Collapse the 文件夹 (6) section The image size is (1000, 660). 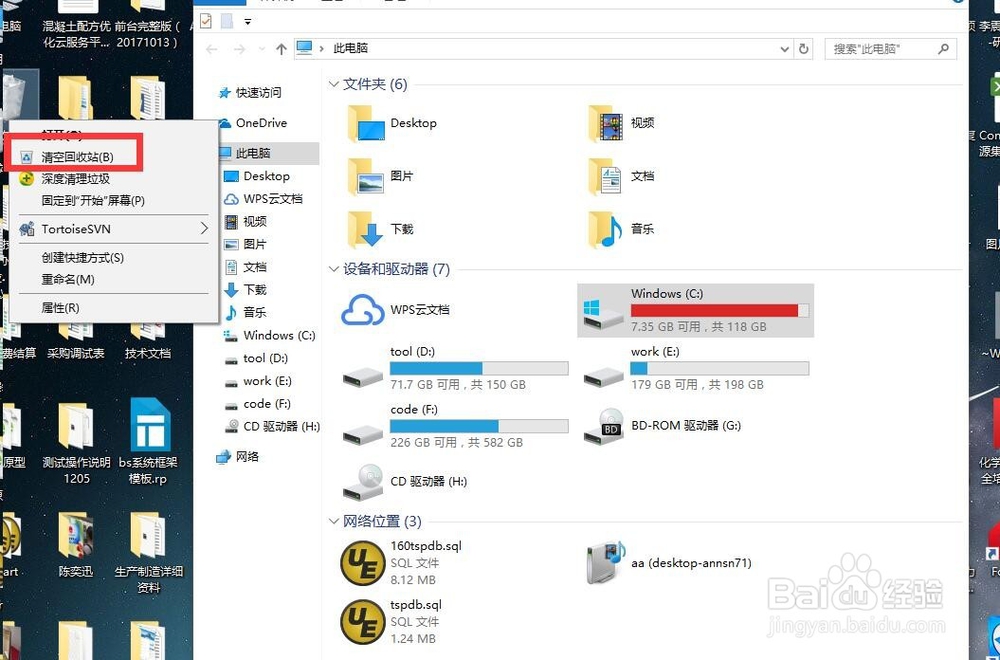(333, 84)
